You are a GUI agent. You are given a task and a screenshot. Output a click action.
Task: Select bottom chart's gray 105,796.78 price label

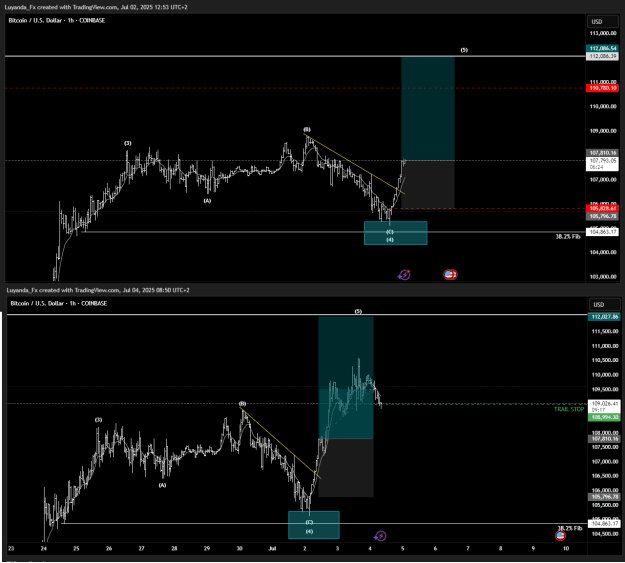604,497
